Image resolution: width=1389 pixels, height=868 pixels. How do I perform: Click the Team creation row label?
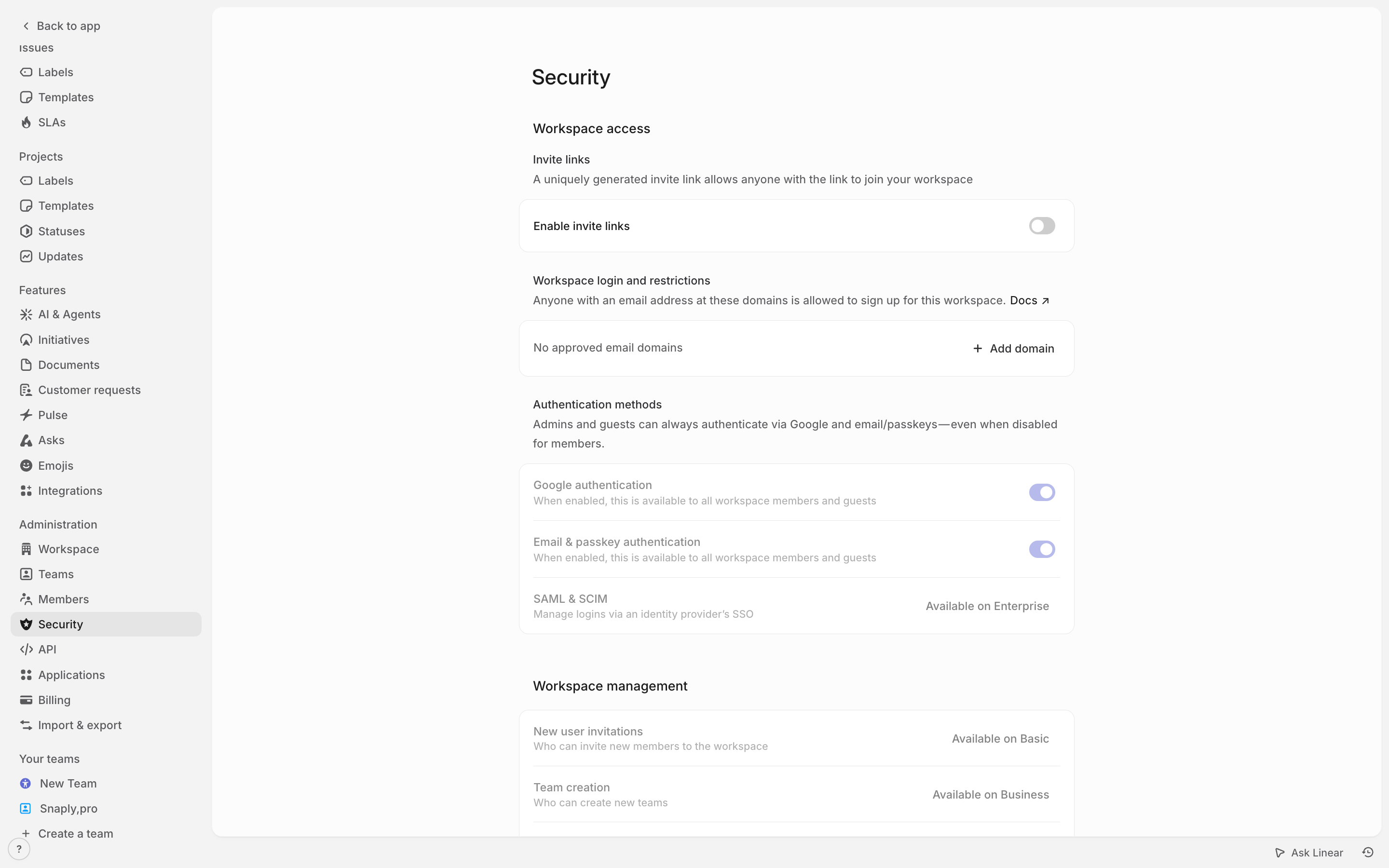[571, 787]
